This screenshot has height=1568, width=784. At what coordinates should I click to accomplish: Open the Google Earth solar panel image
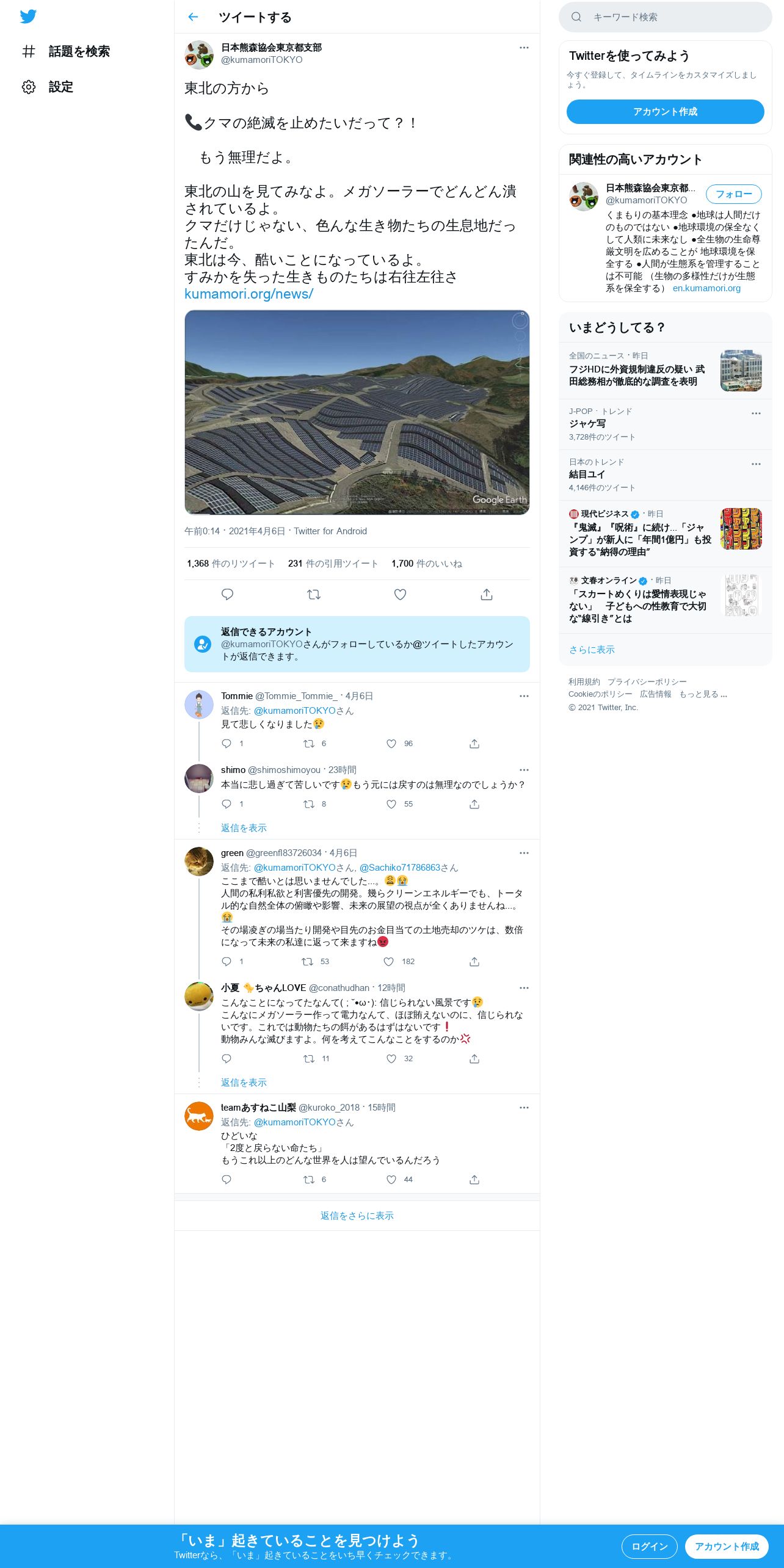click(357, 413)
